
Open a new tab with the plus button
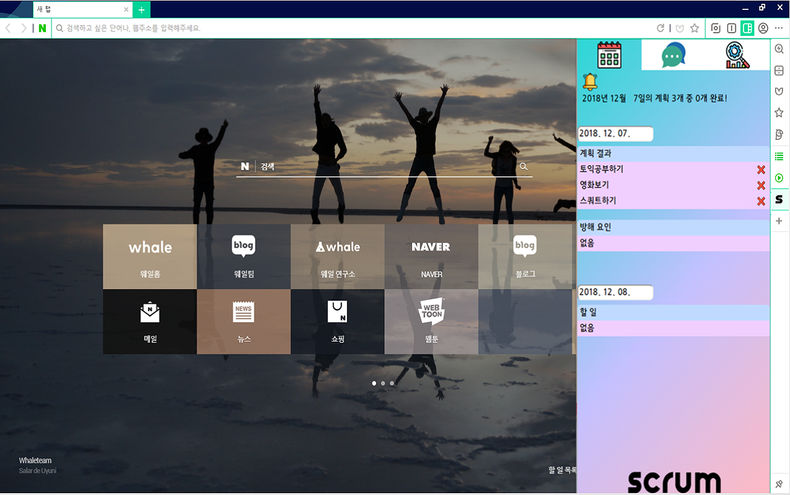[142, 10]
